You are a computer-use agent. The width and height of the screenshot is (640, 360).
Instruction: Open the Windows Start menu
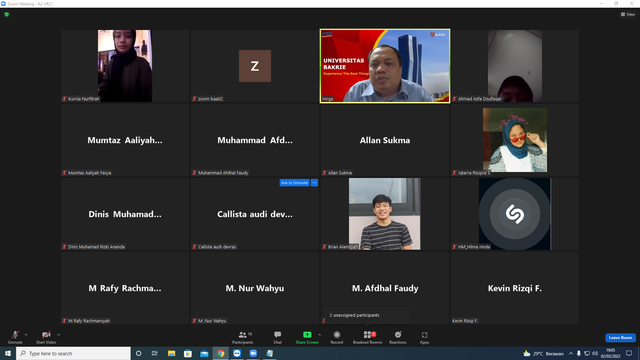(8, 353)
